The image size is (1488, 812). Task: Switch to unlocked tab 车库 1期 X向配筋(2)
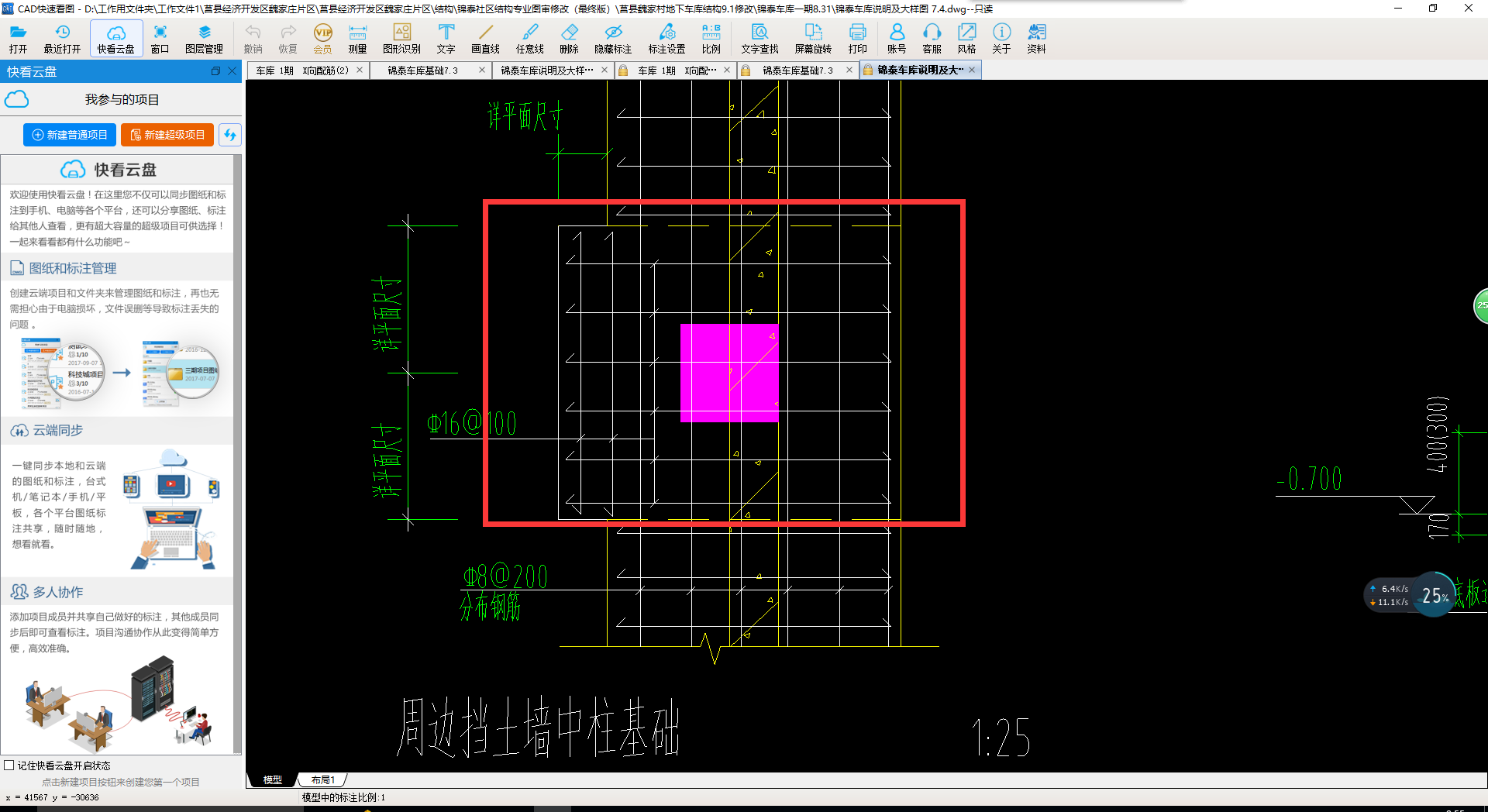302,71
